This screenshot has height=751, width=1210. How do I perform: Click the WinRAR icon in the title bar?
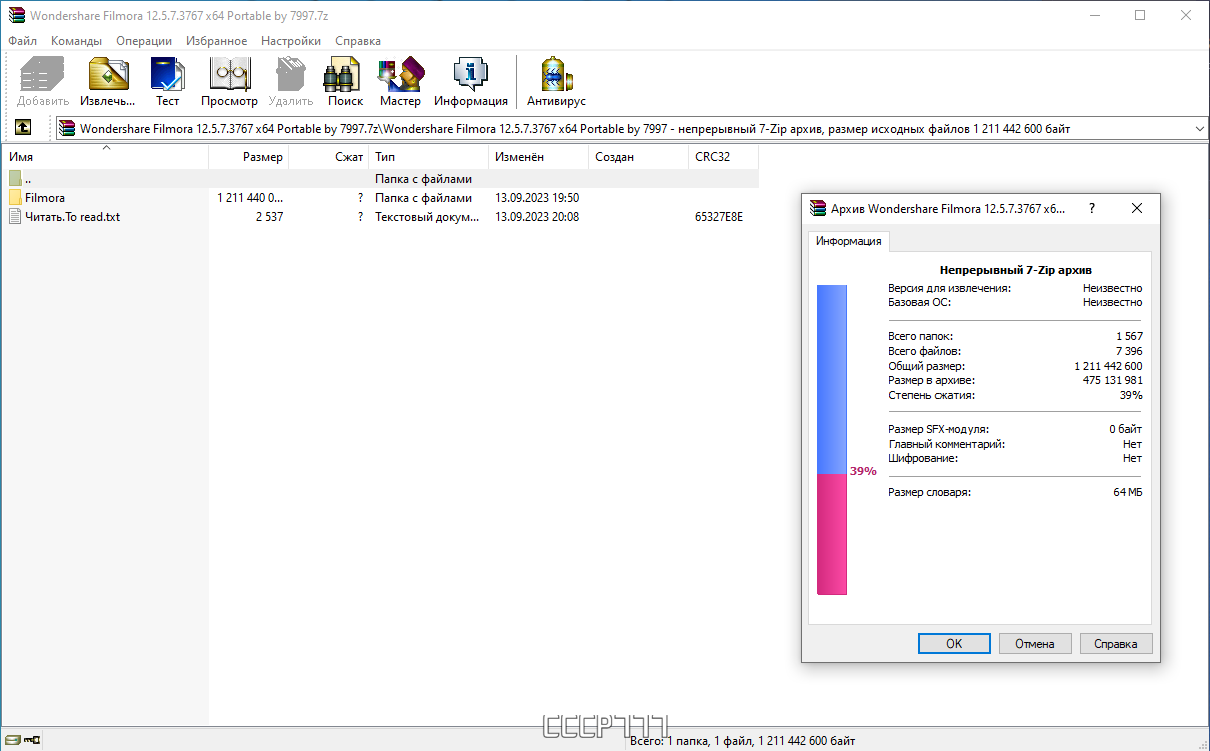[x=15, y=15]
